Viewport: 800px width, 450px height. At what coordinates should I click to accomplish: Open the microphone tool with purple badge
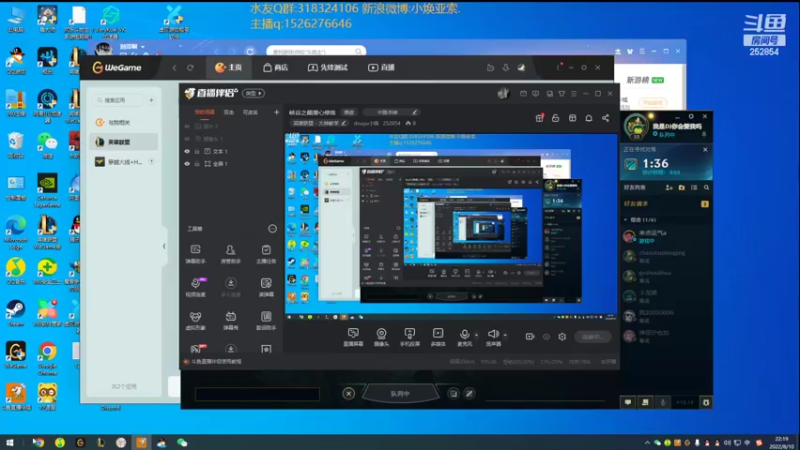(x=195, y=287)
